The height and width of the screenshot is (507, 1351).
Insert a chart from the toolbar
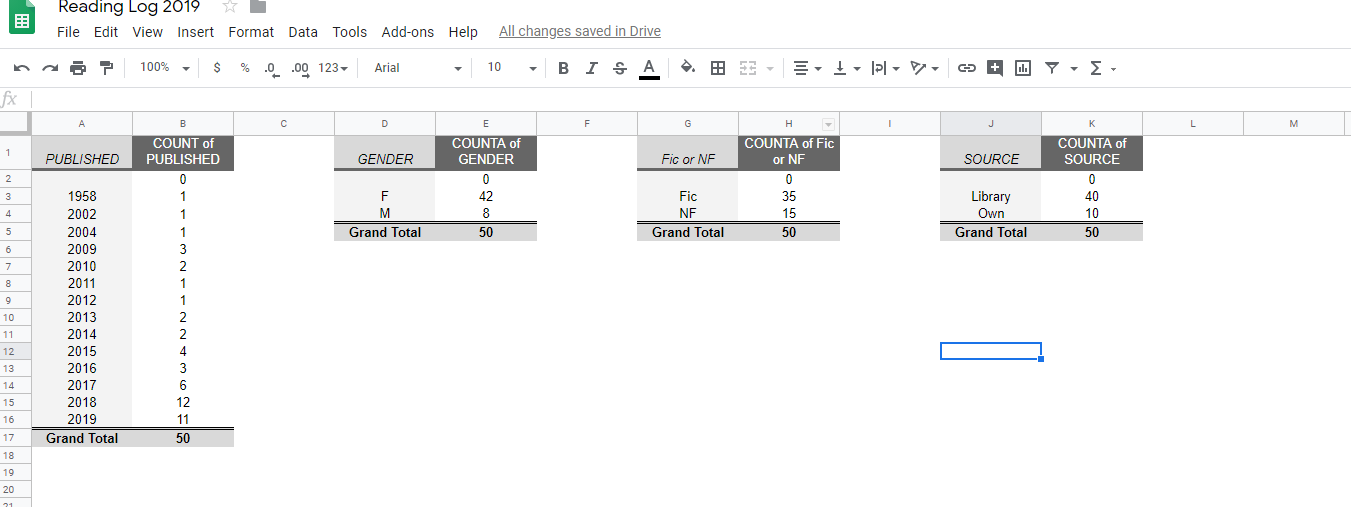(1022, 68)
